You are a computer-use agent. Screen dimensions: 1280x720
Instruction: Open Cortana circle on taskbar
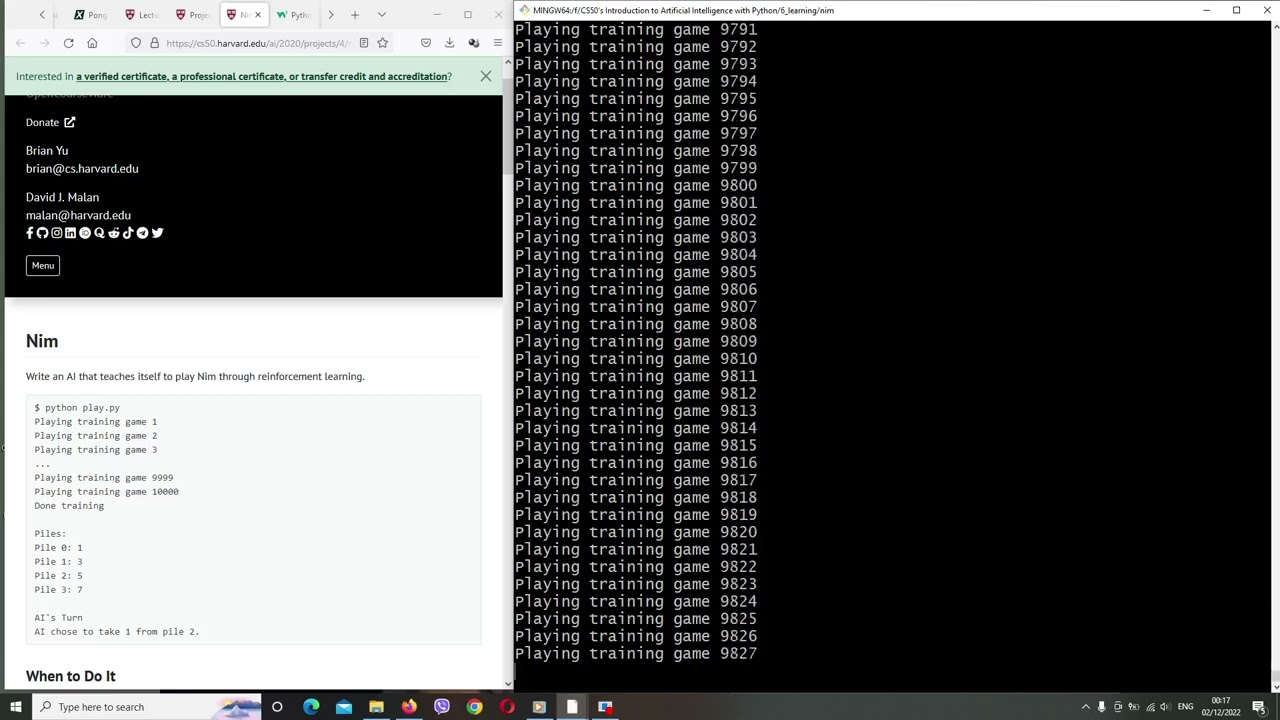click(277, 707)
